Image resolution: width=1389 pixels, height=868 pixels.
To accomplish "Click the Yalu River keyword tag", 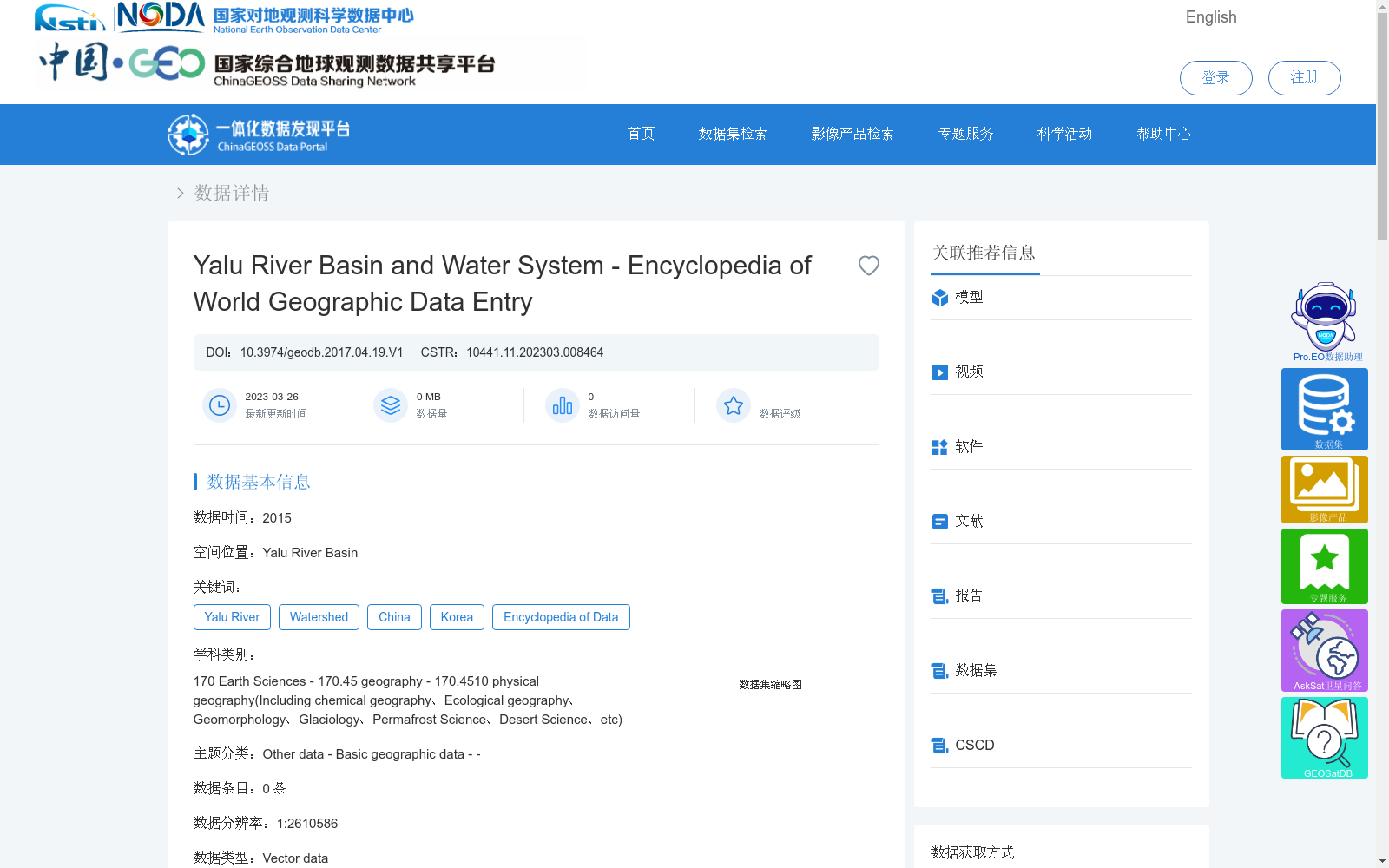I will coord(232,617).
